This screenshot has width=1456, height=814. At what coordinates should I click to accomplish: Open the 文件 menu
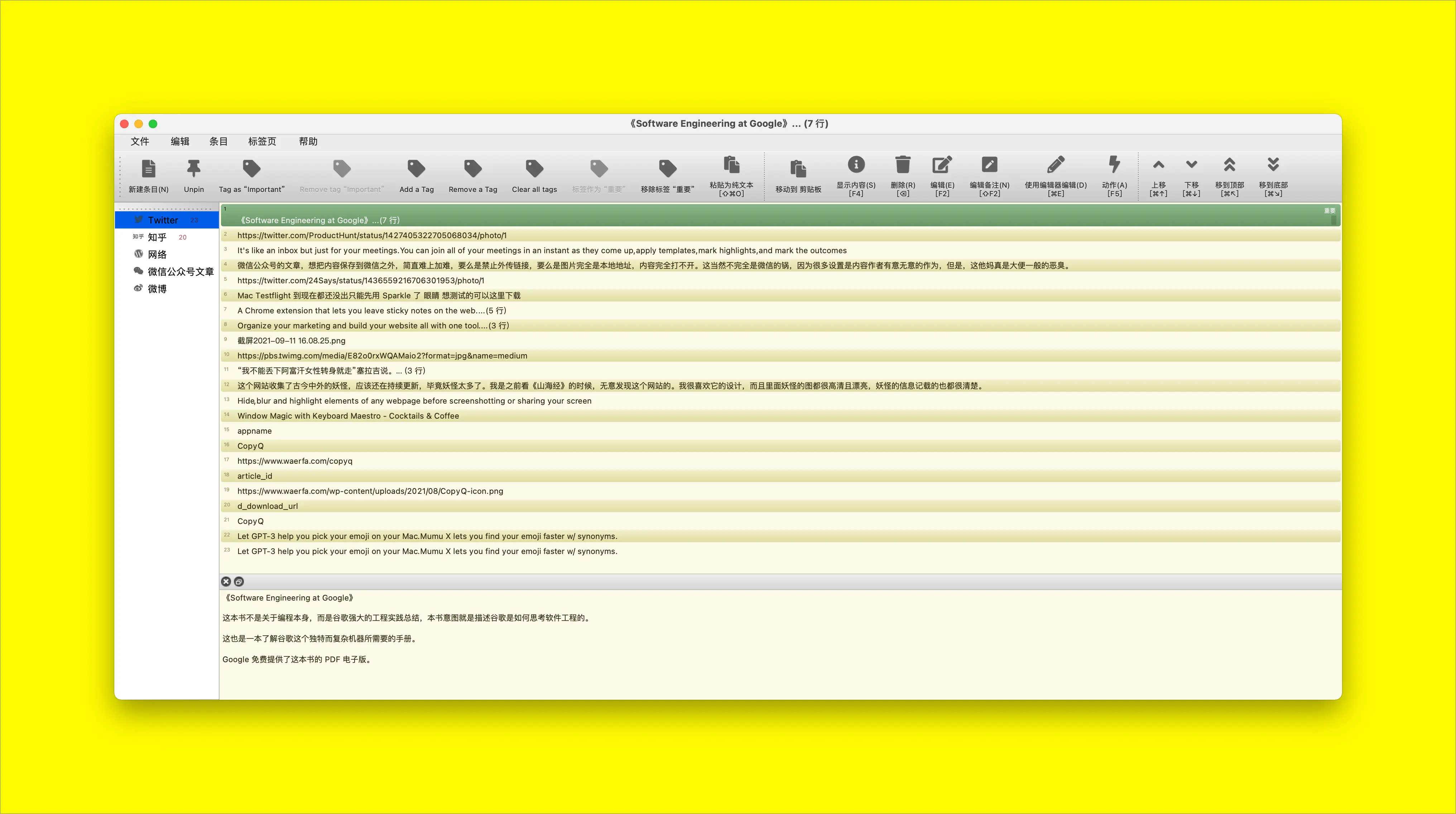[x=140, y=141]
